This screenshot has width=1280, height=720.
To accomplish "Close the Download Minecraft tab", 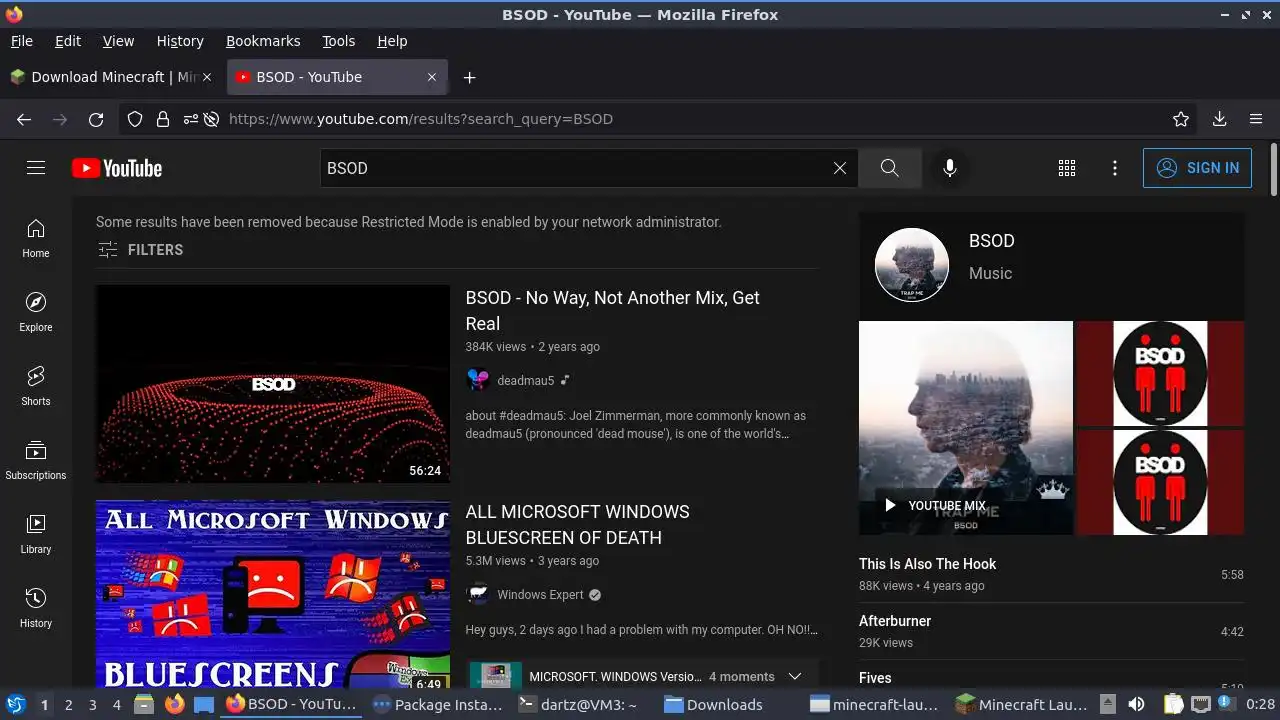I will 207,77.
